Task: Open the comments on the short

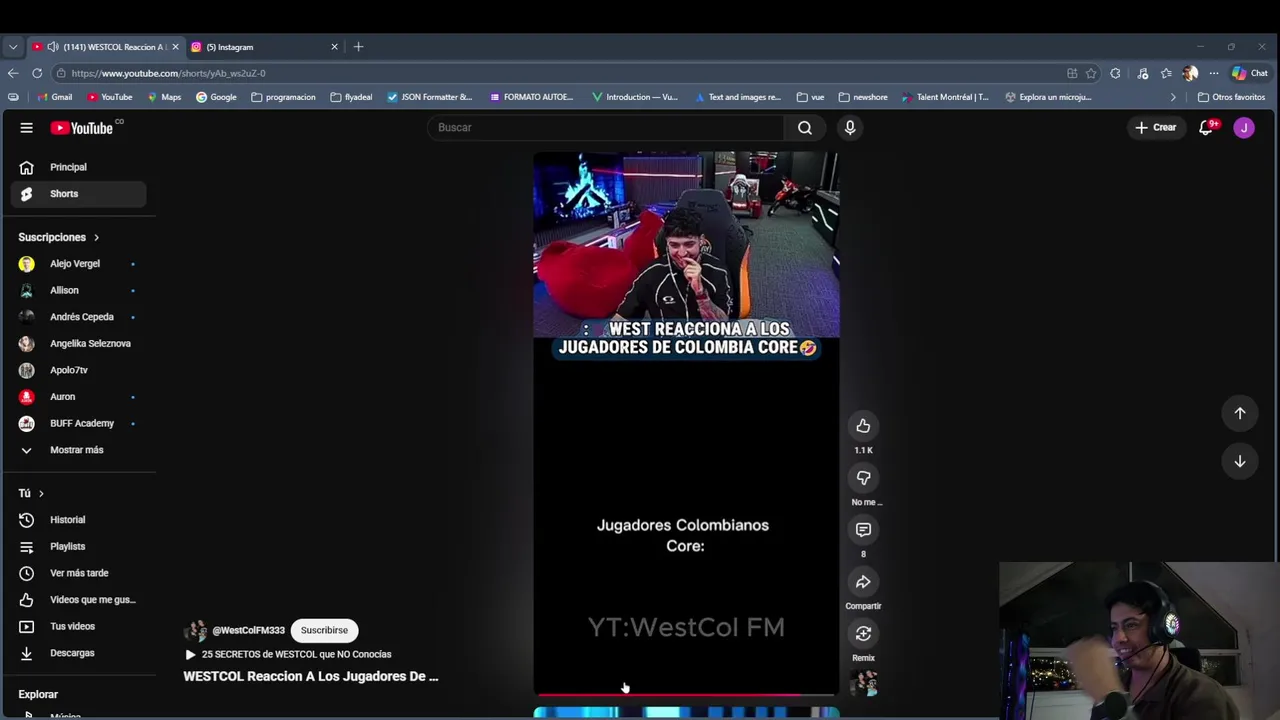Action: pos(863,530)
